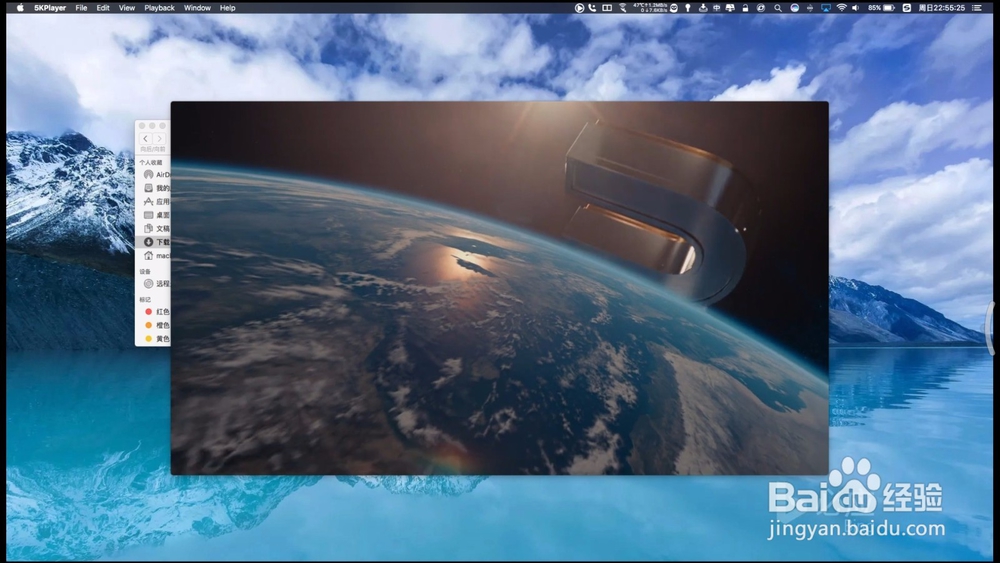
Task: Select 下载 (Downloads) in the Finder sidebar
Action: (153, 242)
